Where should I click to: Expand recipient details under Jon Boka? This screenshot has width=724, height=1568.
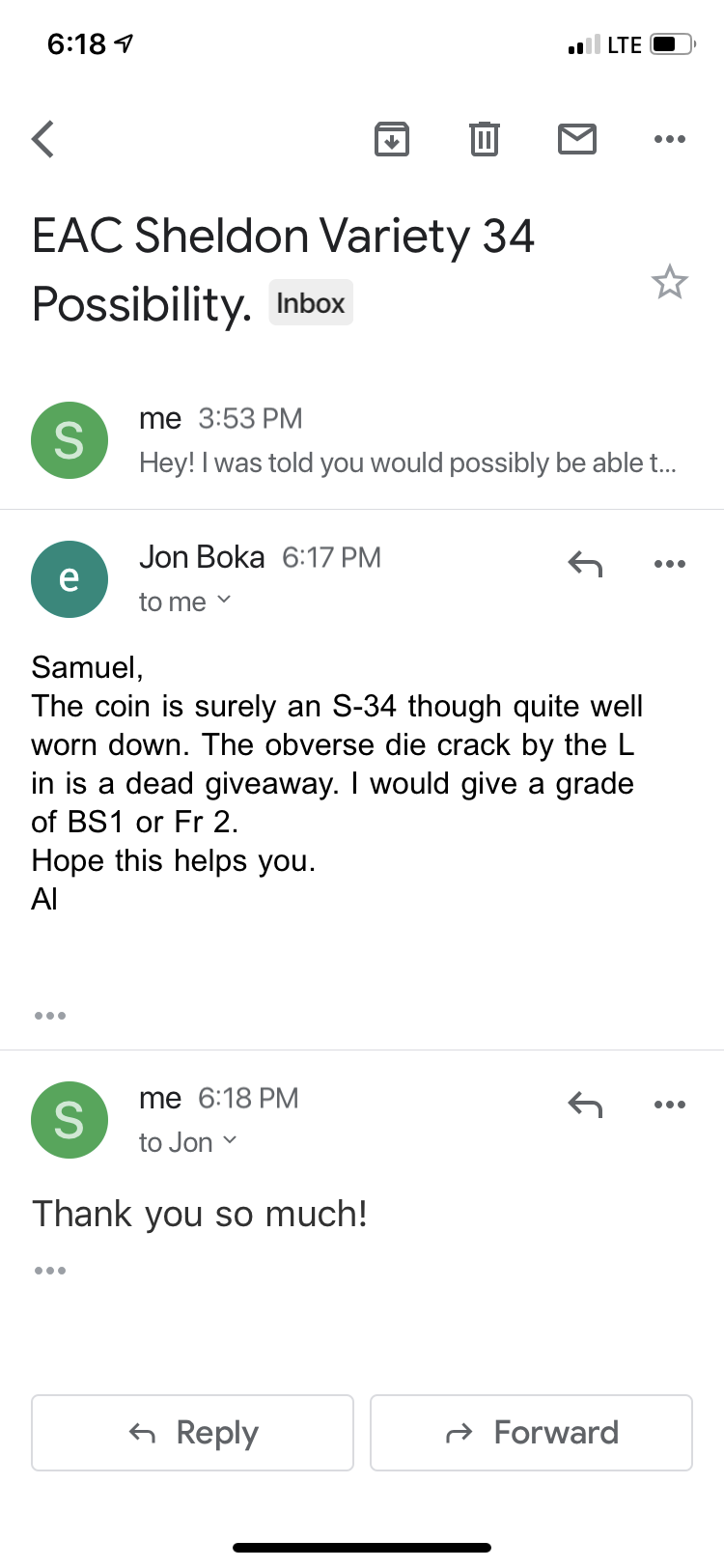point(185,602)
